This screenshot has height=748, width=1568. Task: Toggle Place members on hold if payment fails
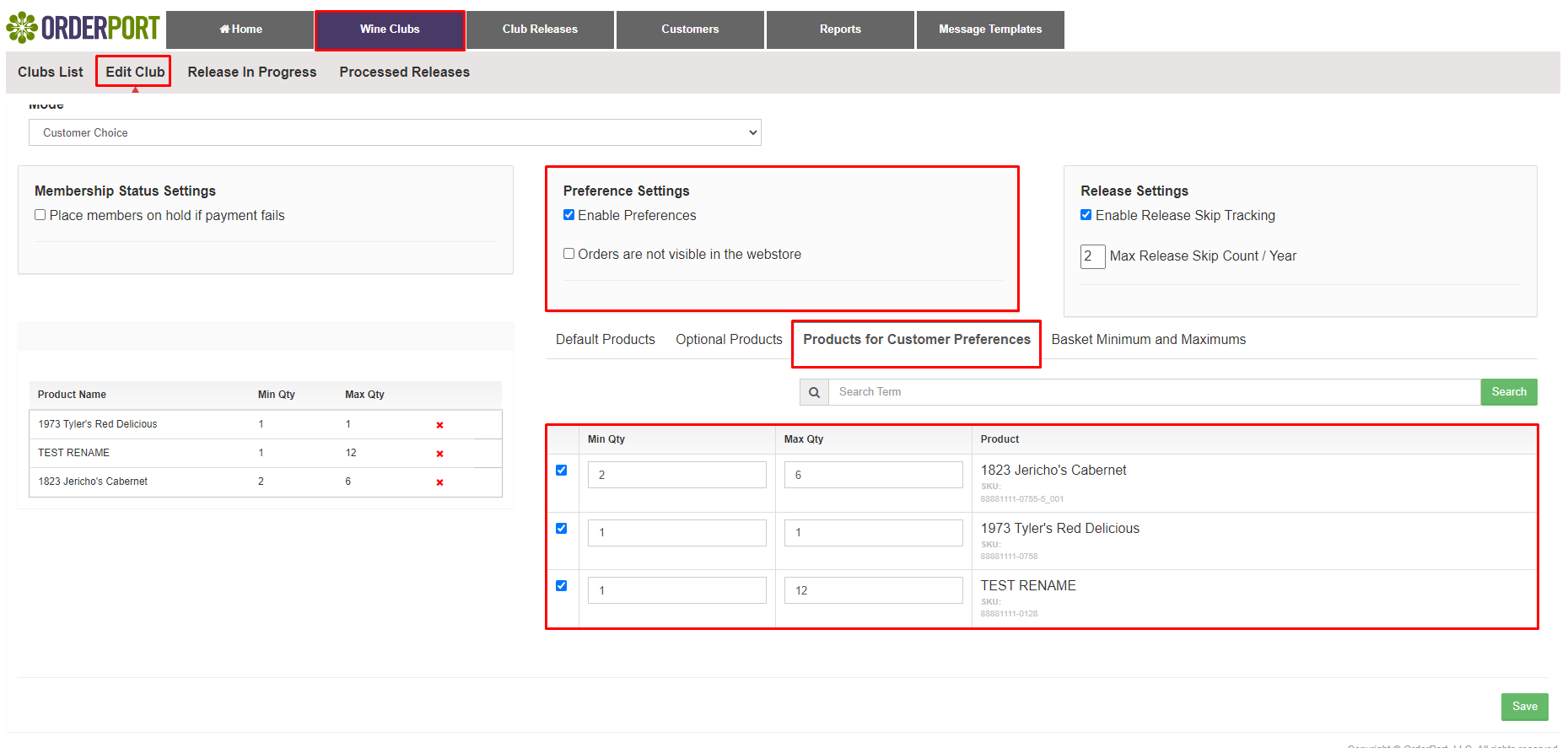(x=40, y=215)
